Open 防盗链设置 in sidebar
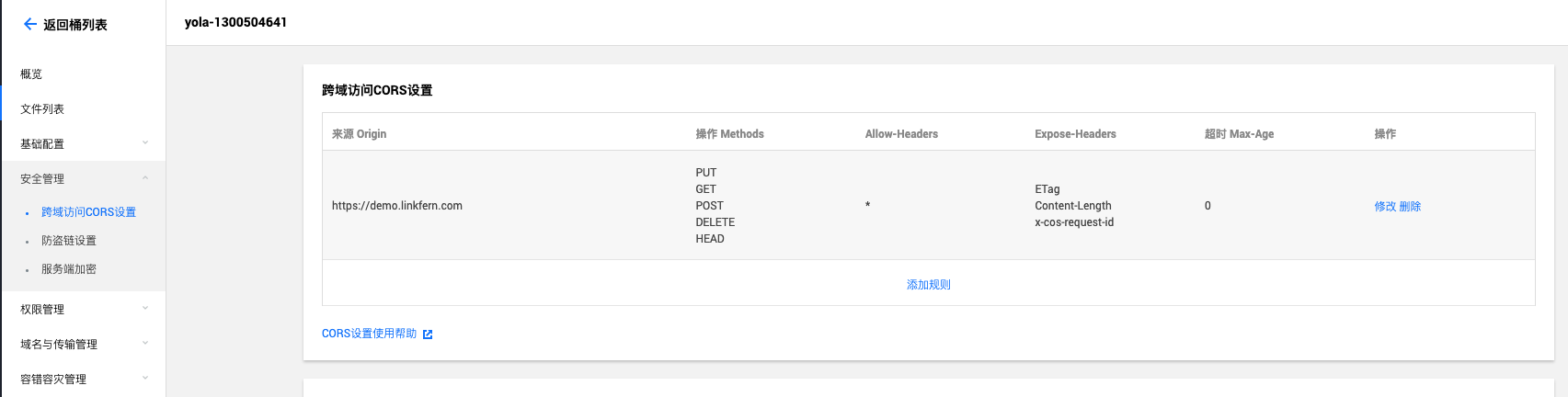 click(x=69, y=241)
